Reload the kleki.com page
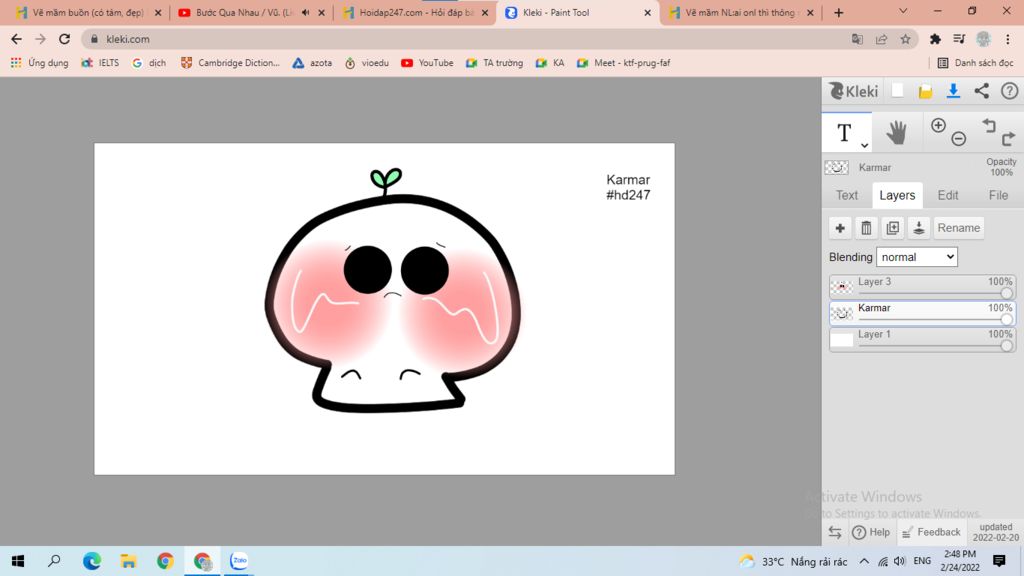This screenshot has height=576, width=1024. (64, 39)
